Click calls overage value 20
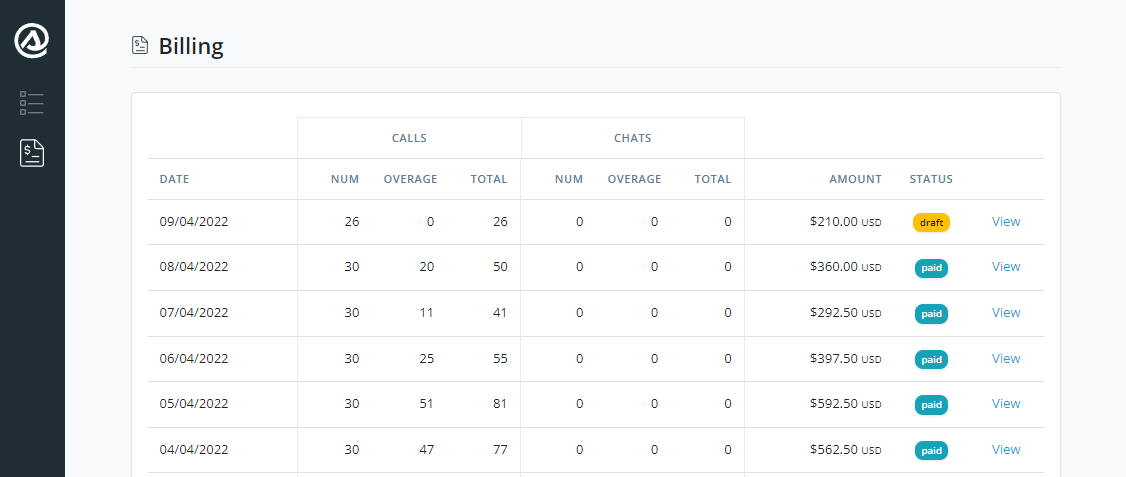Viewport: 1126px width, 477px height. pos(427,267)
